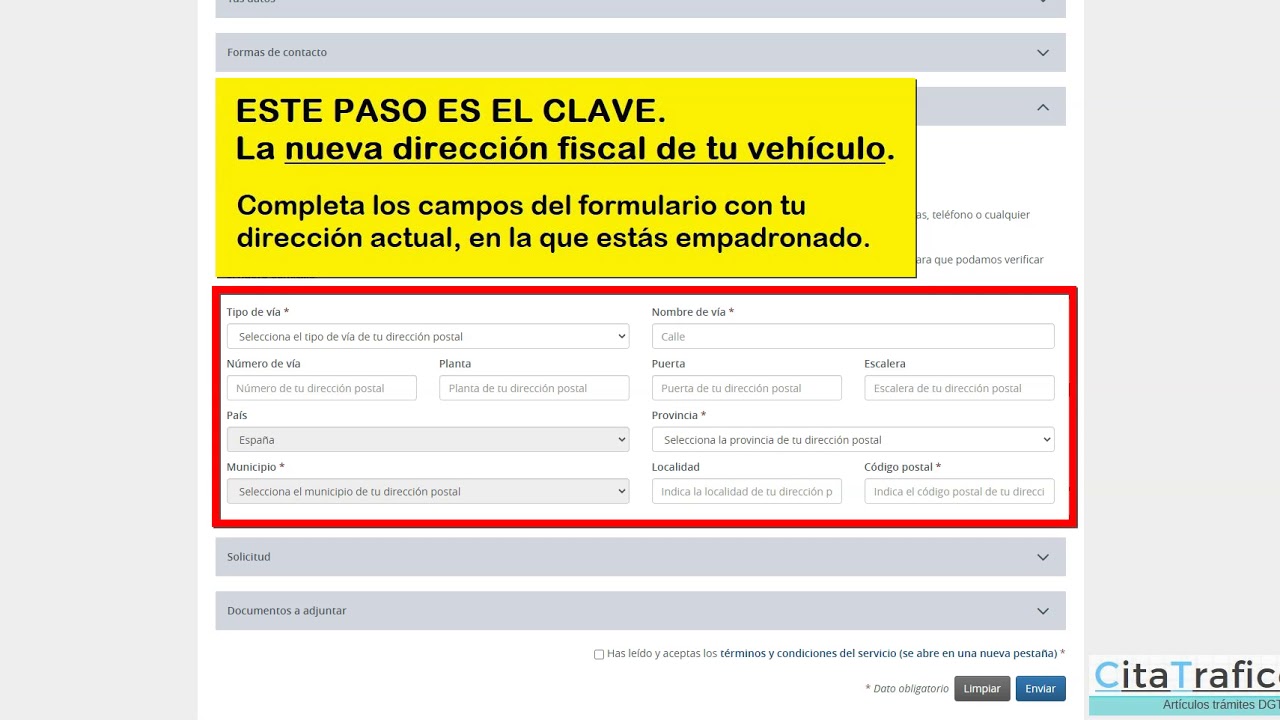The height and width of the screenshot is (720, 1280).
Task: Check the accept terms and conditions checkbox
Action: 599,654
